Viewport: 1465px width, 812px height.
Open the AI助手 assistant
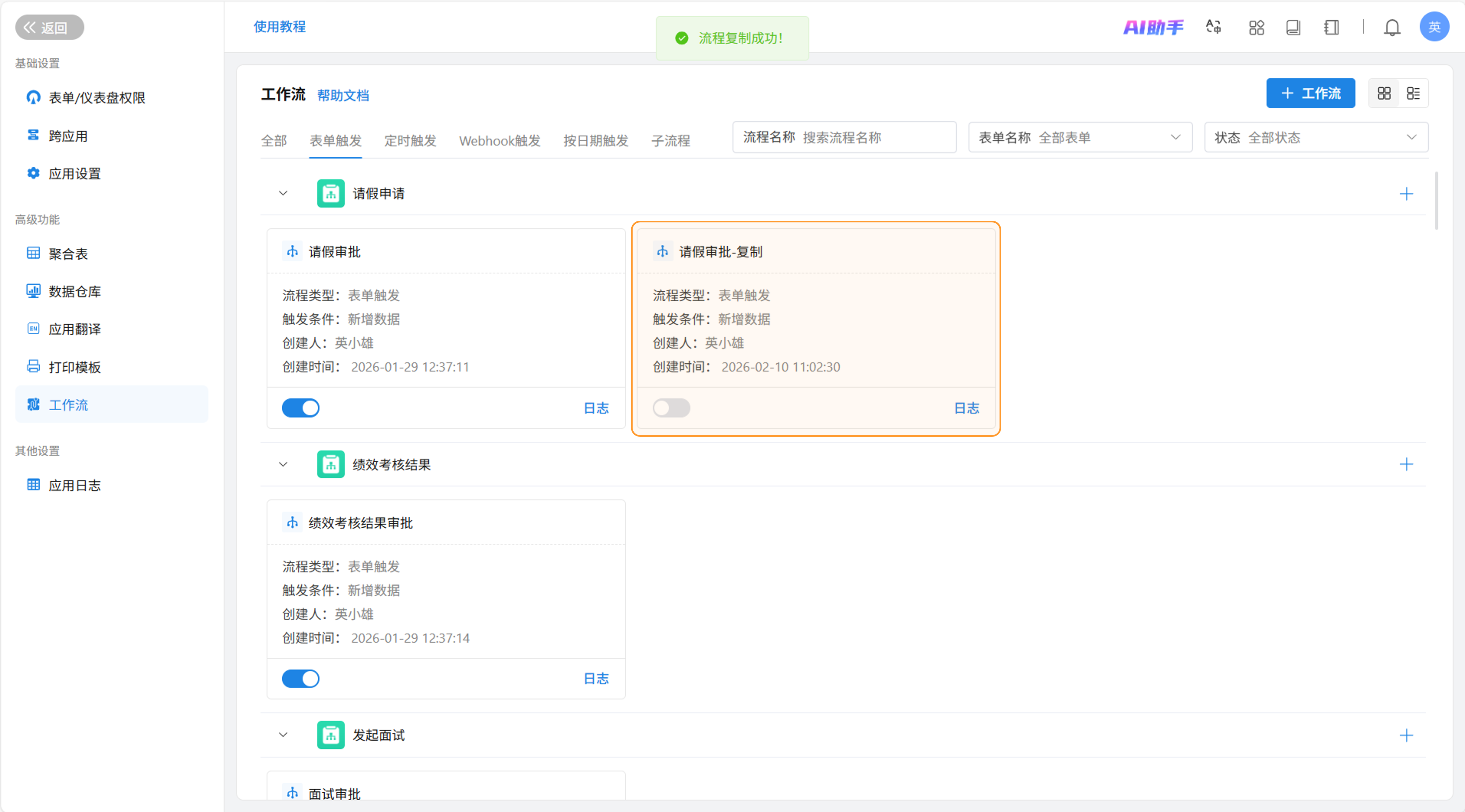(x=1153, y=27)
